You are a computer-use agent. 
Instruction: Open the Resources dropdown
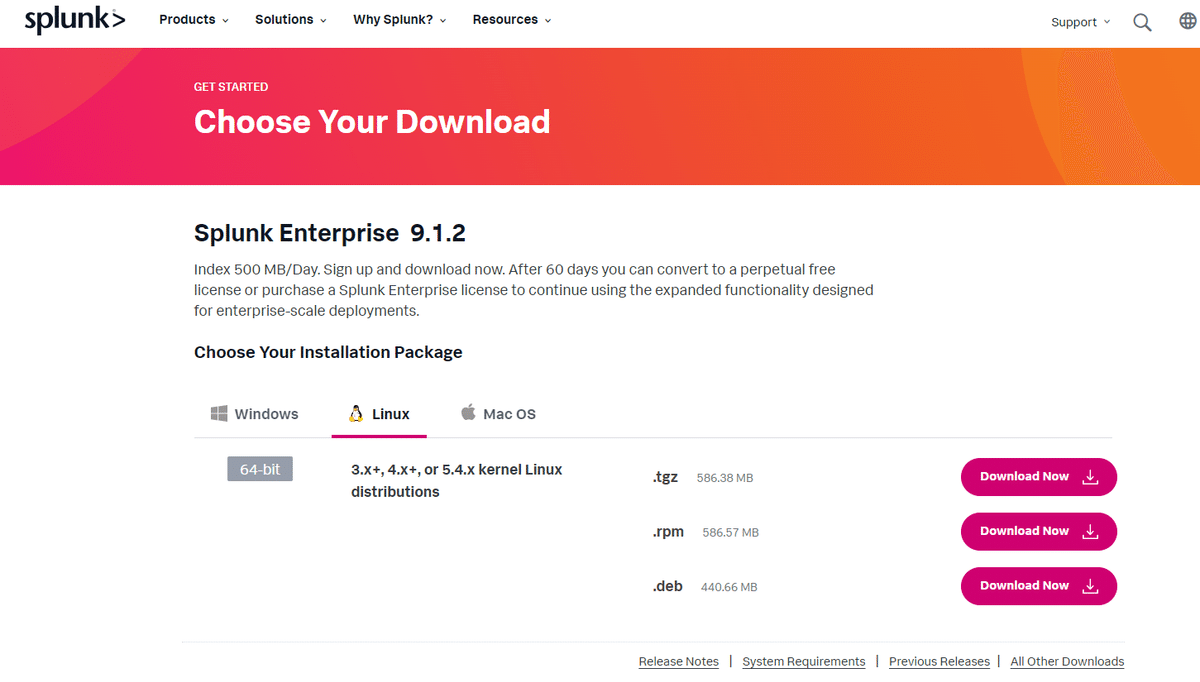click(x=511, y=20)
